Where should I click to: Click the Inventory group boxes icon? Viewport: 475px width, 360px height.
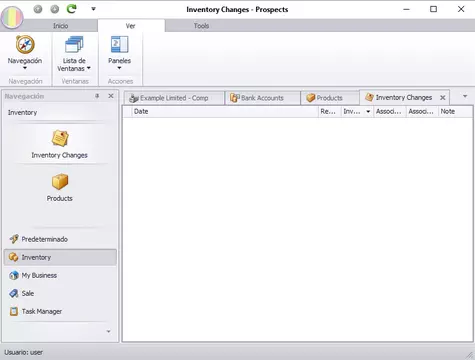(14, 257)
